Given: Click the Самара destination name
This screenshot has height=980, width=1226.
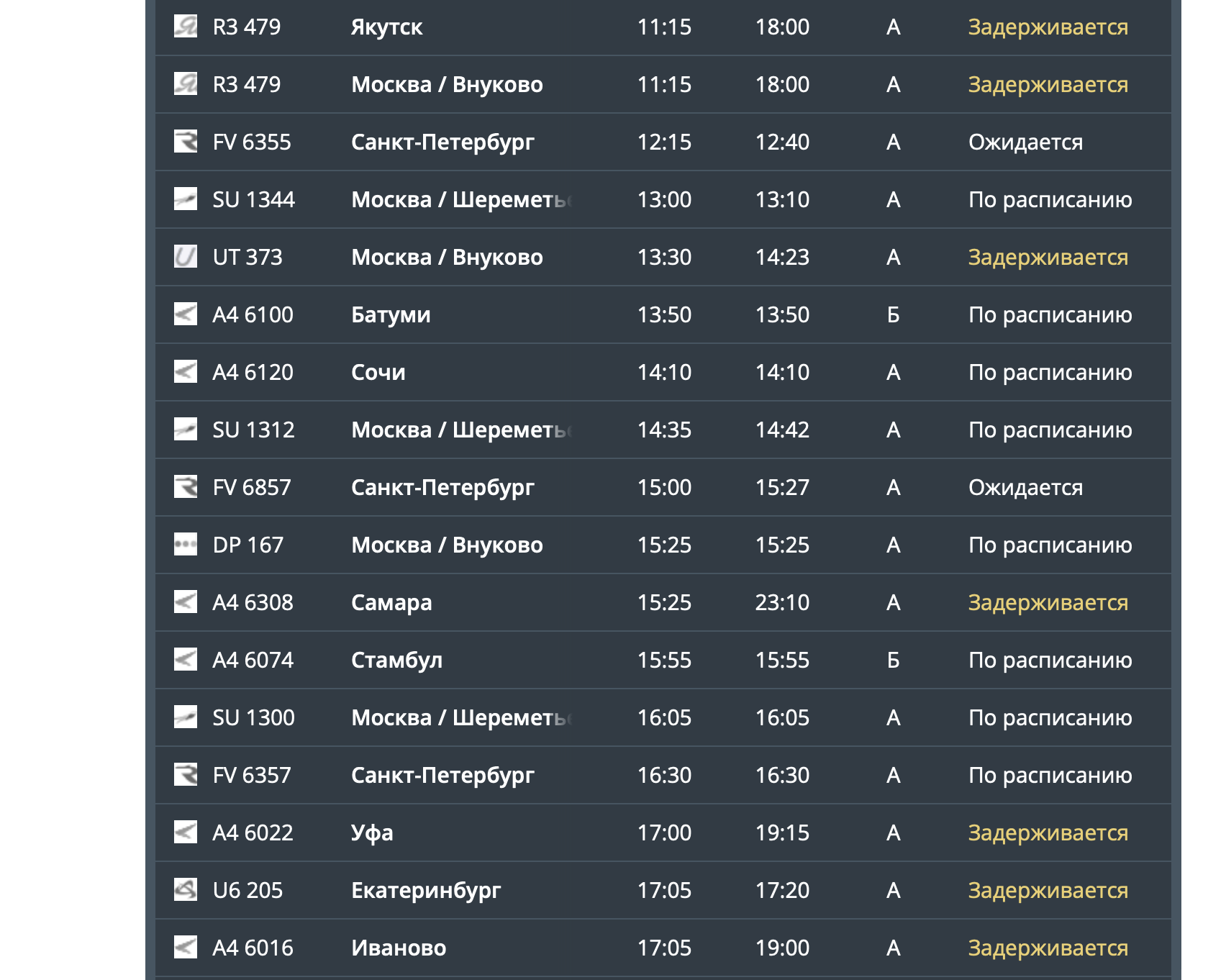Looking at the screenshot, I should coord(391,602).
